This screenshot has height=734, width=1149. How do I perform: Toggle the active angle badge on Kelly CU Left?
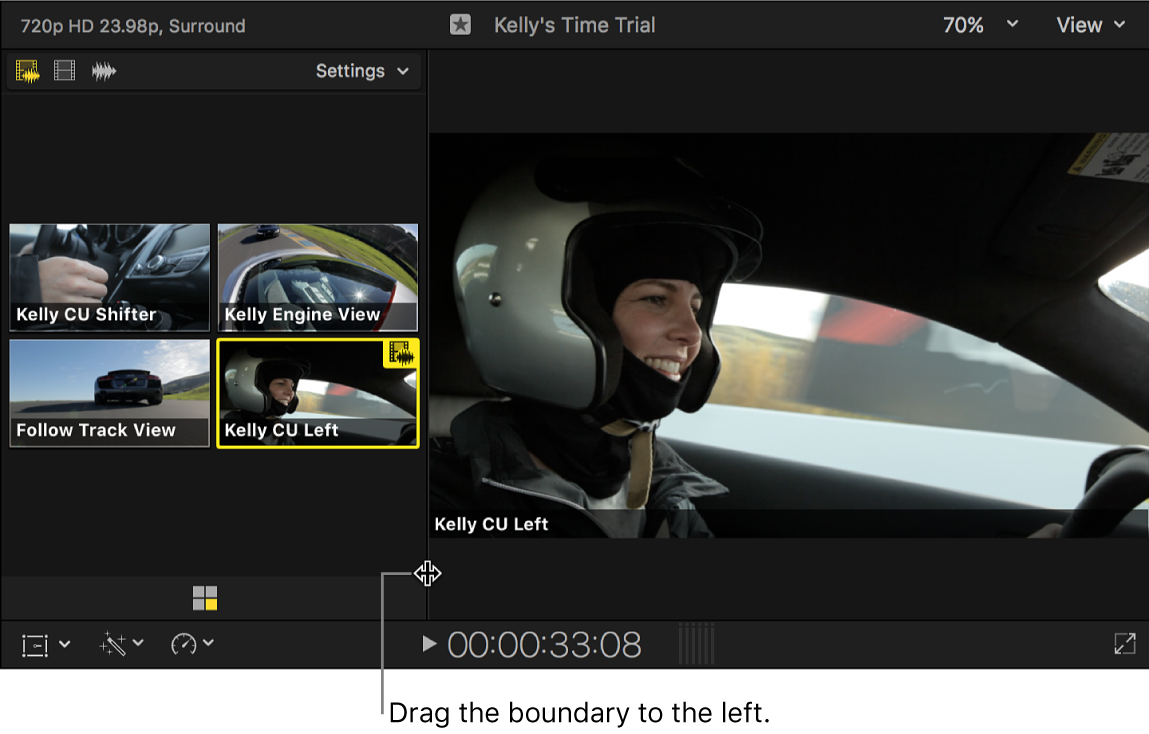(x=400, y=354)
